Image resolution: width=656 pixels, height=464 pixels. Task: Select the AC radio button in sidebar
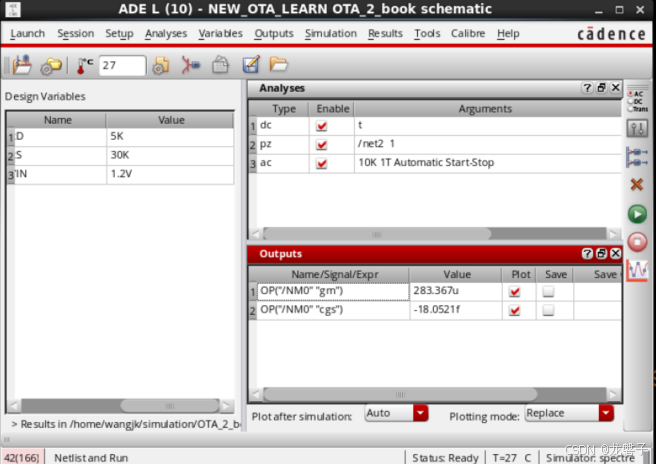point(630,94)
